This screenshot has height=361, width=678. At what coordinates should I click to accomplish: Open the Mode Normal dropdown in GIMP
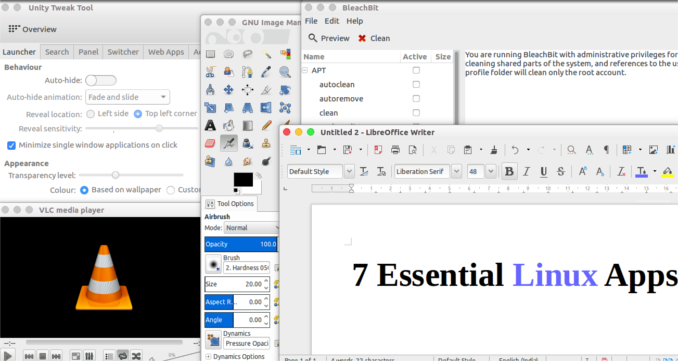tap(252, 228)
